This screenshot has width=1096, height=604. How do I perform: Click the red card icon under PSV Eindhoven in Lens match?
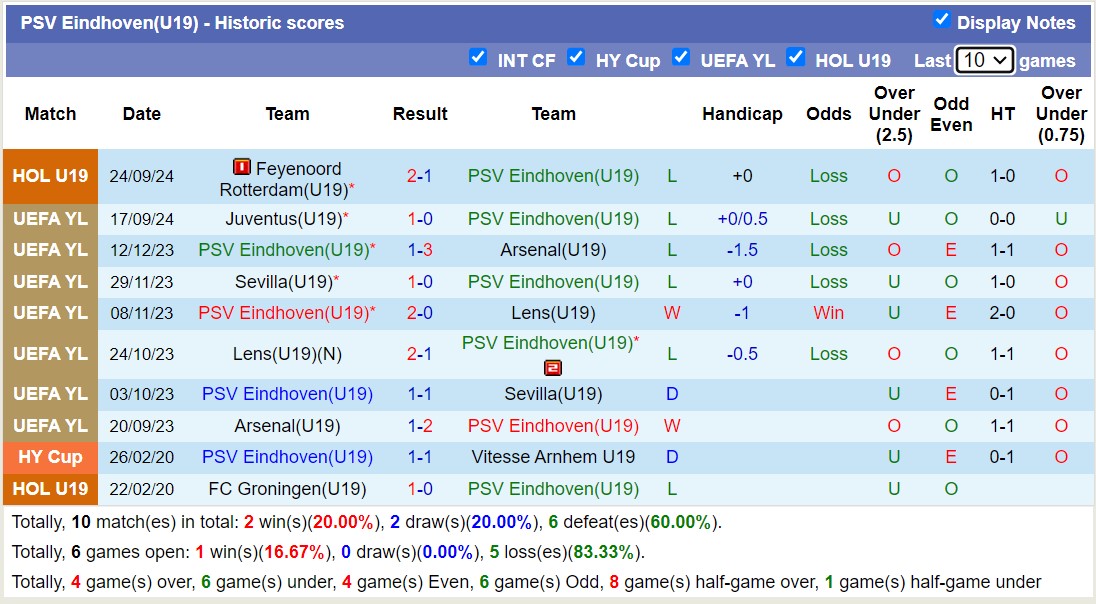(553, 367)
